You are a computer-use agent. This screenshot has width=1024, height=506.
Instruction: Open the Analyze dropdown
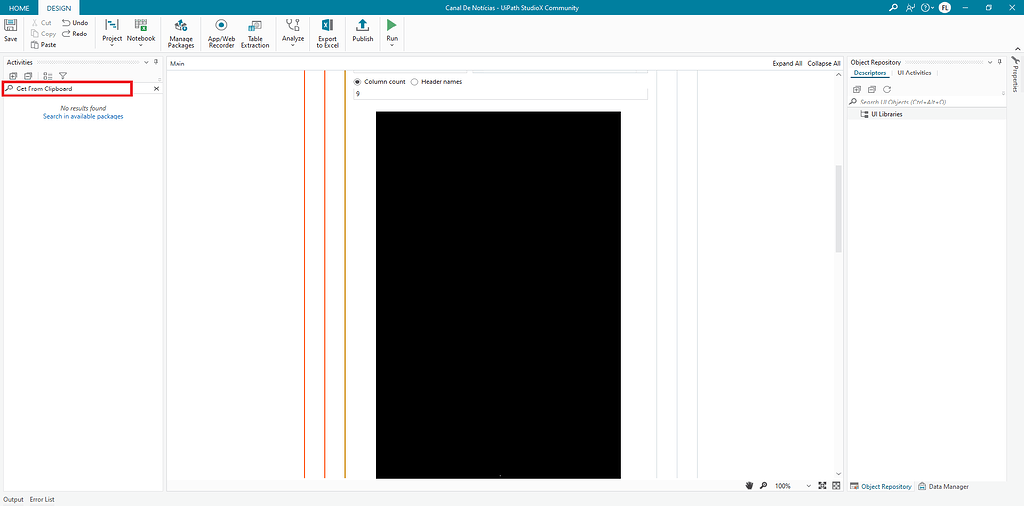pos(293,33)
